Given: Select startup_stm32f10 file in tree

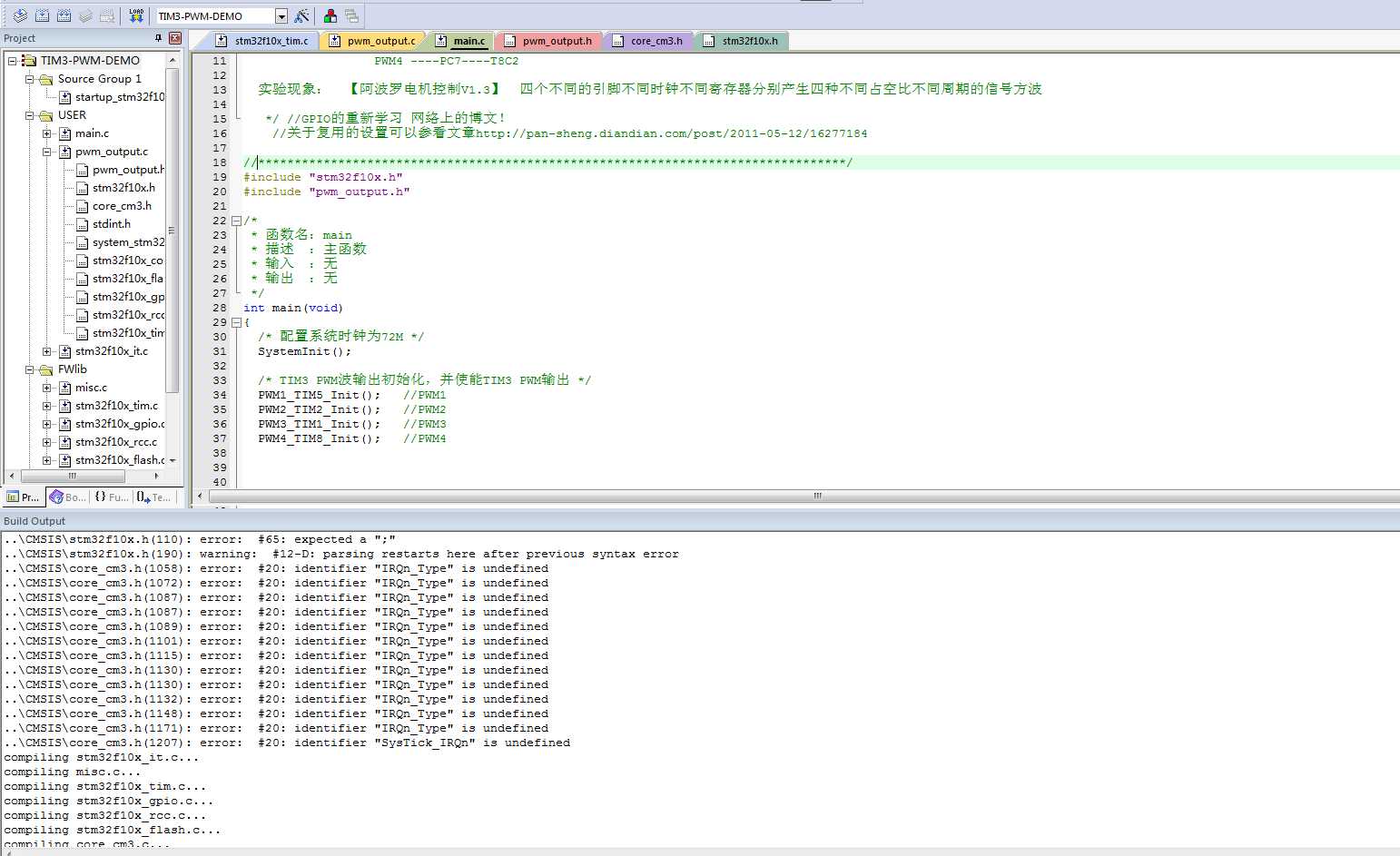Looking at the screenshot, I should click(120, 97).
